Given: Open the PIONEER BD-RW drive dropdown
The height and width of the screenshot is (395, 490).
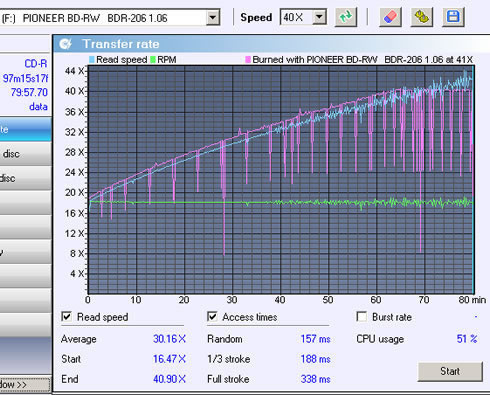Looking at the screenshot, I should pos(213,18).
